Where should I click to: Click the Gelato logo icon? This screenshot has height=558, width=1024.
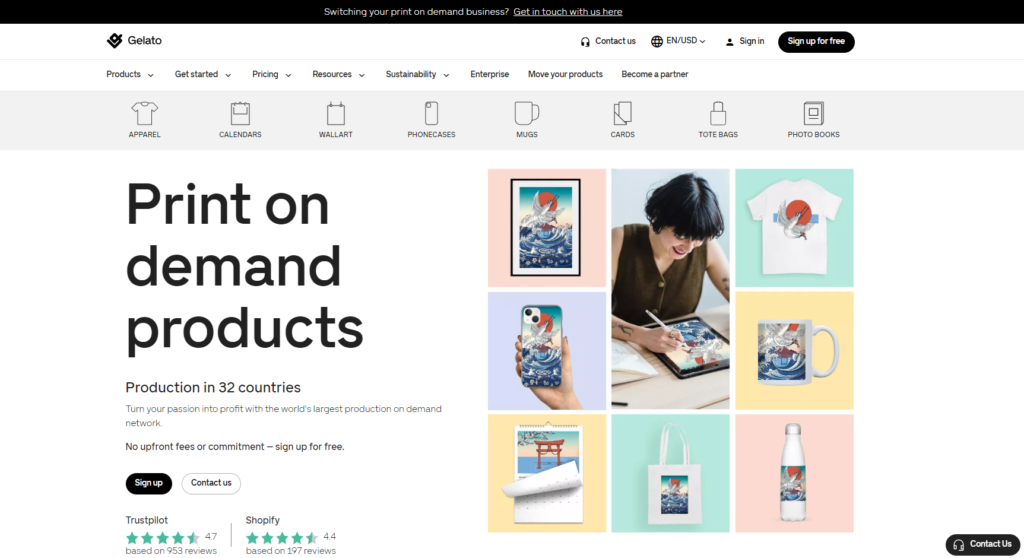pos(115,41)
